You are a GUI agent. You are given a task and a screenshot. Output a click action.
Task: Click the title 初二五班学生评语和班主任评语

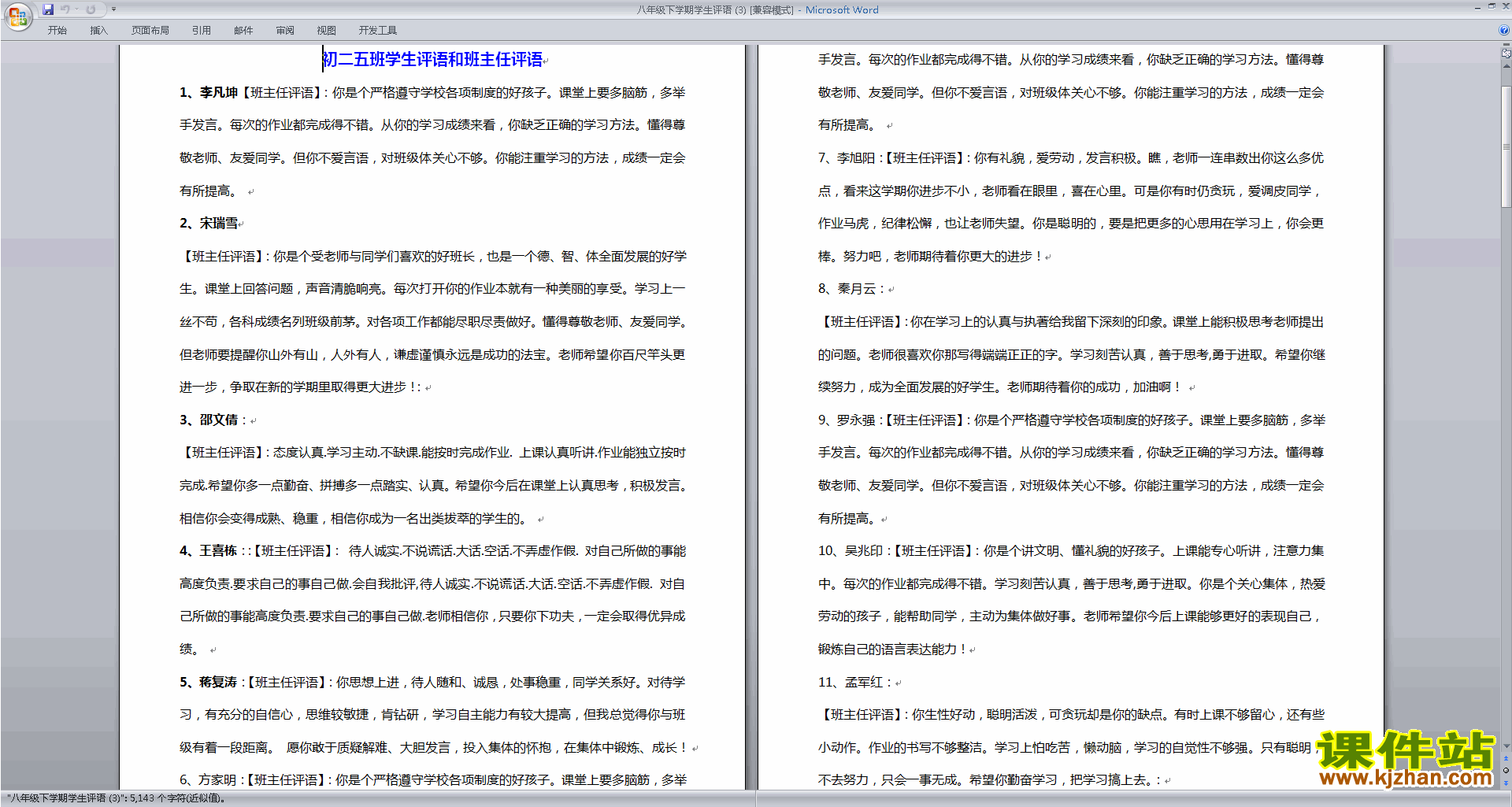tap(433, 59)
